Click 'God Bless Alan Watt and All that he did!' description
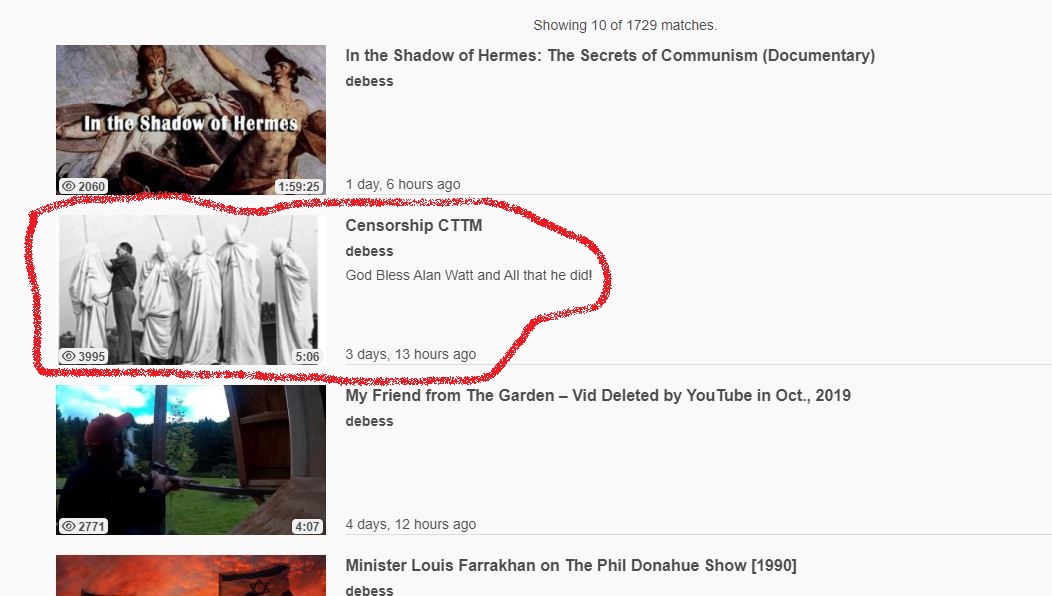Screen dimensions: 1052x596 point(468,275)
